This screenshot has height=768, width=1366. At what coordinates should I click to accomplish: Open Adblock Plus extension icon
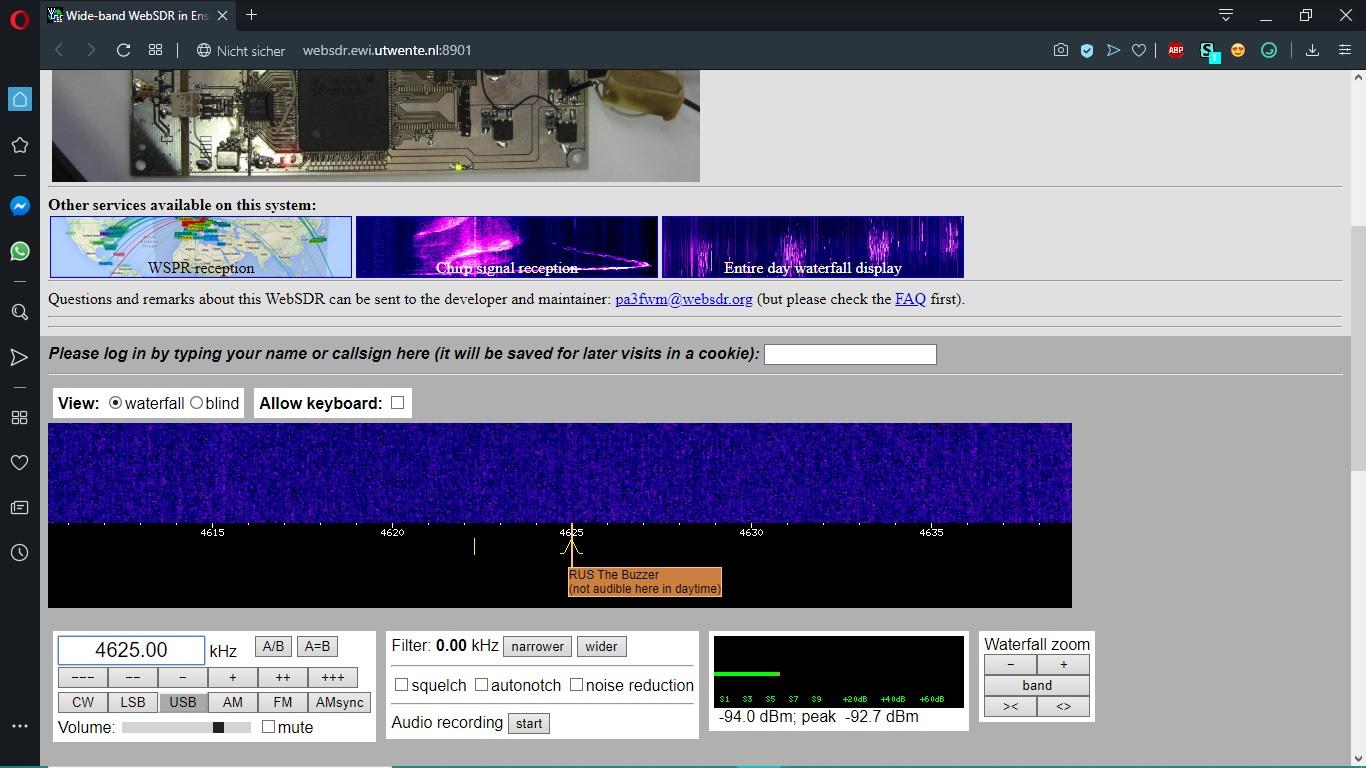(x=1176, y=50)
